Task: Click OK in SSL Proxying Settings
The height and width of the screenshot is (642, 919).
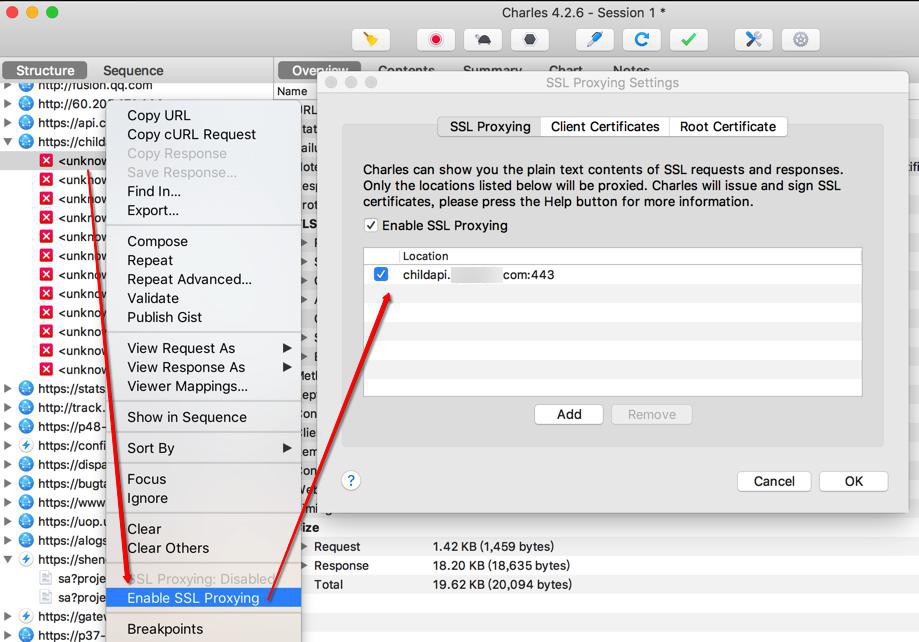Action: pos(853,481)
